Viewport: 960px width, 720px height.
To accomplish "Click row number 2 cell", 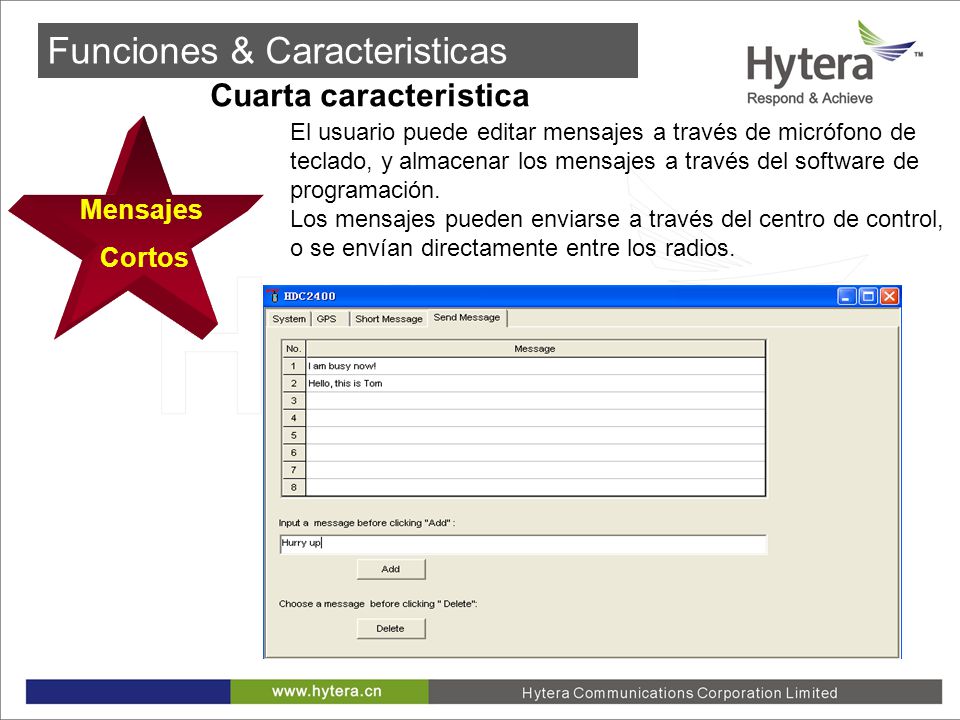I will tap(293, 383).
